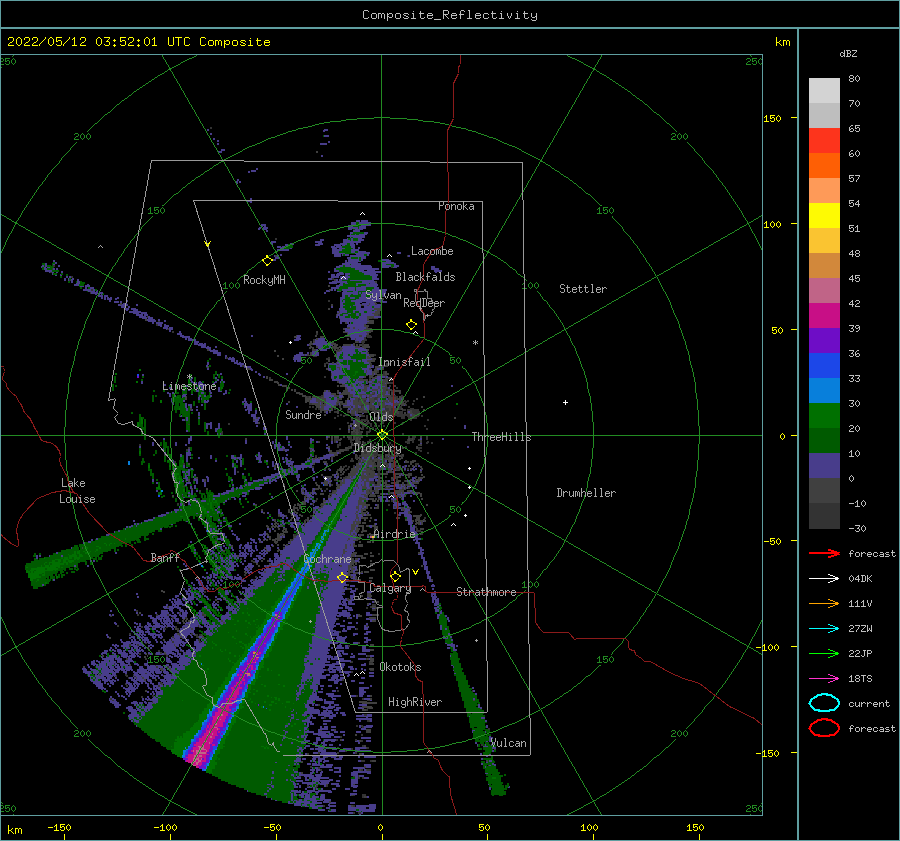This screenshot has width=900, height=841.
Task: Click the white 04DK arrow icon
Action: (x=824, y=579)
